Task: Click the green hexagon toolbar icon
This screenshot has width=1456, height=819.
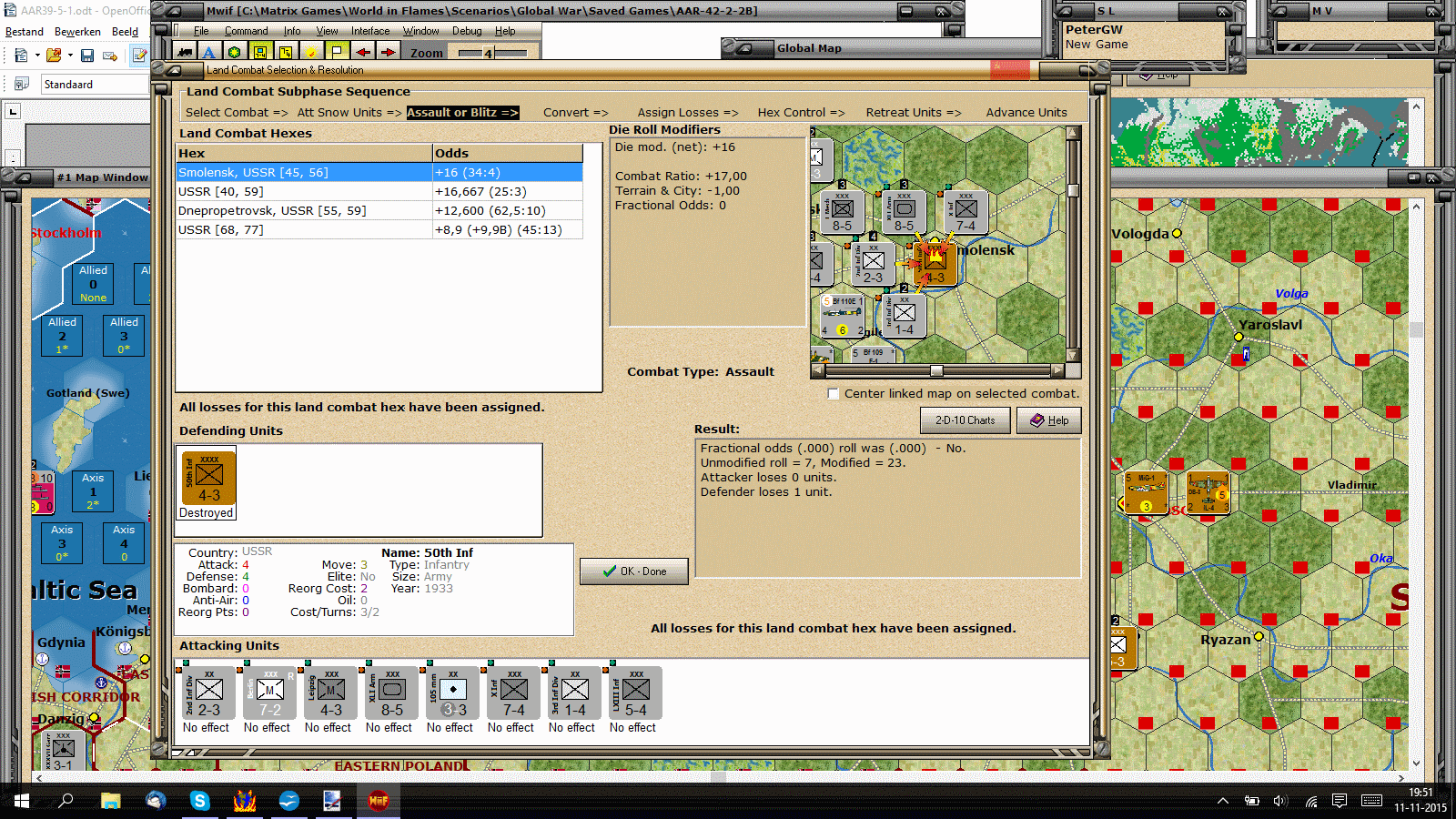Action: (234, 52)
